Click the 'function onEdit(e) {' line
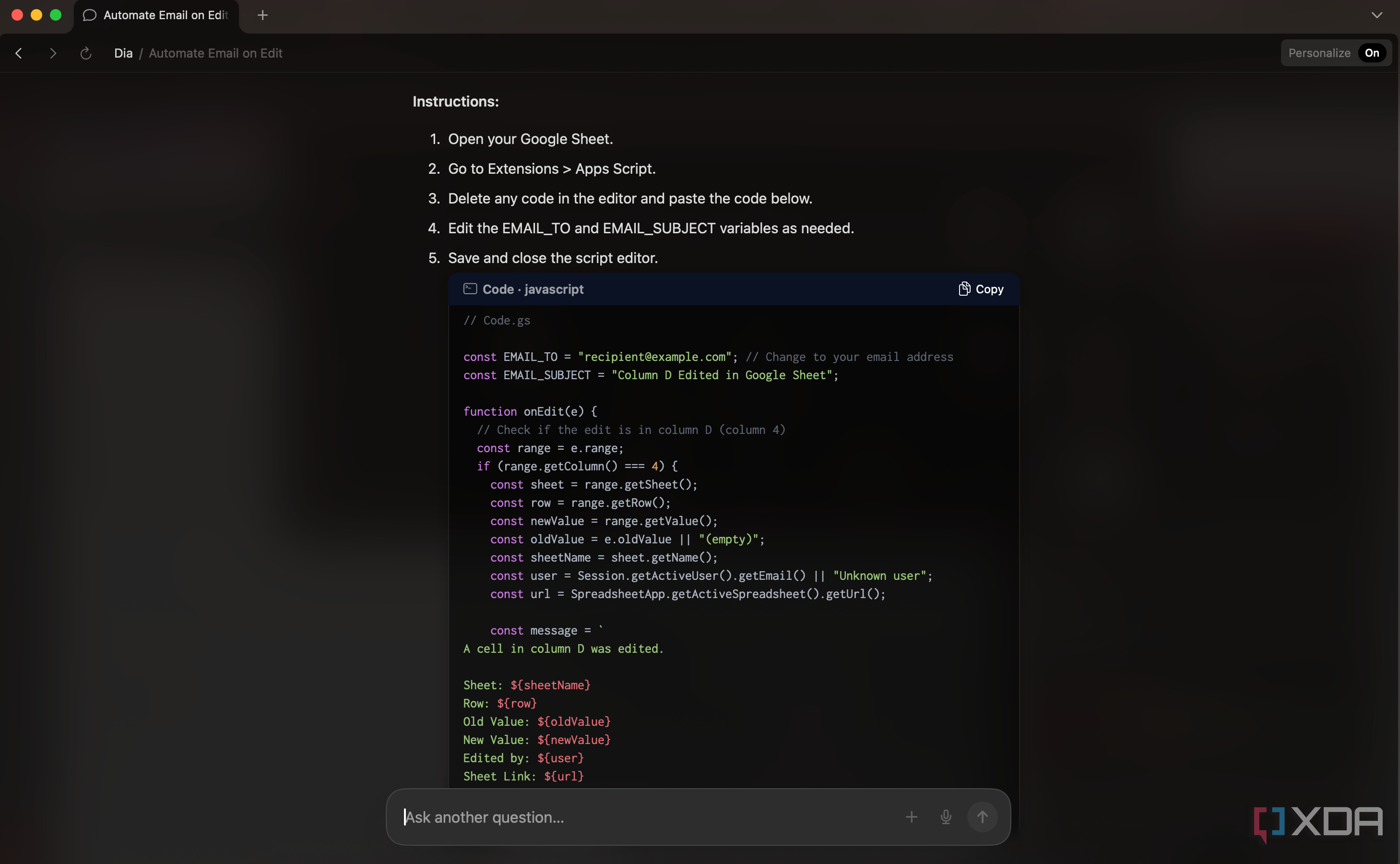The width and height of the screenshot is (1400, 864). point(530,411)
